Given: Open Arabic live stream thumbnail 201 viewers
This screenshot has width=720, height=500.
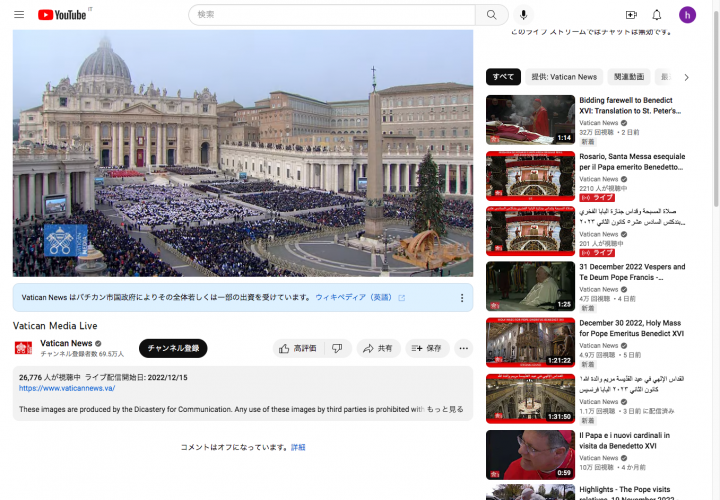Looking at the screenshot, I should (x=530, y=231).
